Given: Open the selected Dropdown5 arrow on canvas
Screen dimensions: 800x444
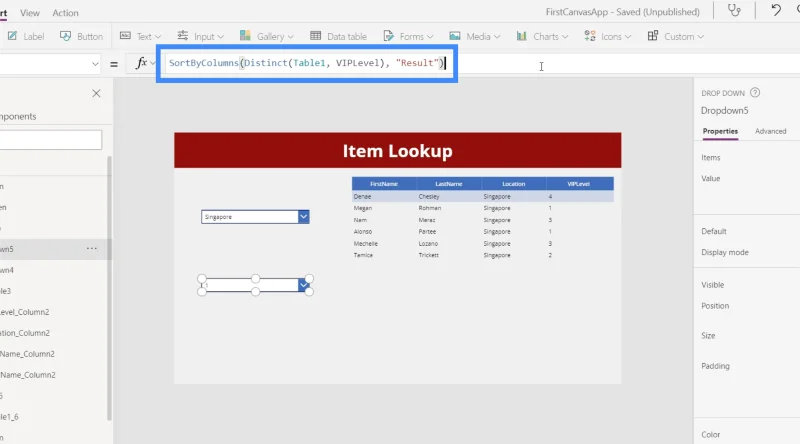Looking at the screenshot, I should (x=304, y=285).
